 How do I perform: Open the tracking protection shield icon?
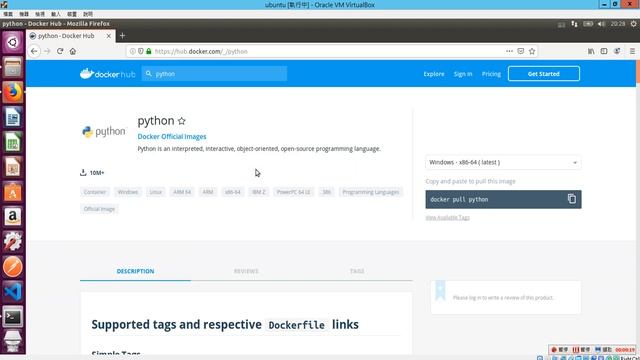[141, 51]
